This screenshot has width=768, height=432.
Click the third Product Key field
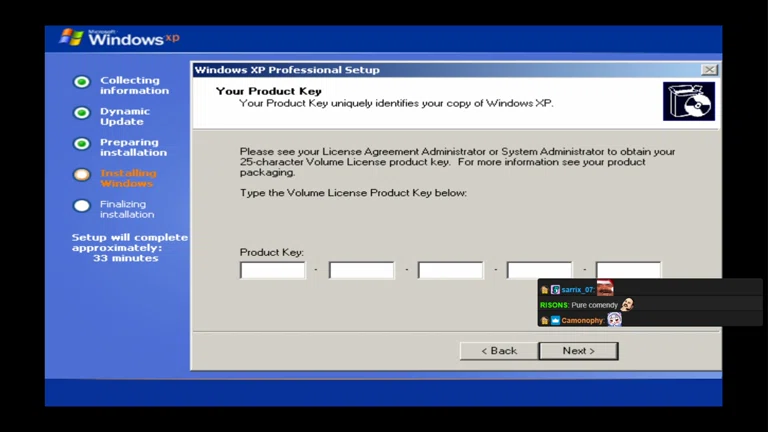(451, 270)
